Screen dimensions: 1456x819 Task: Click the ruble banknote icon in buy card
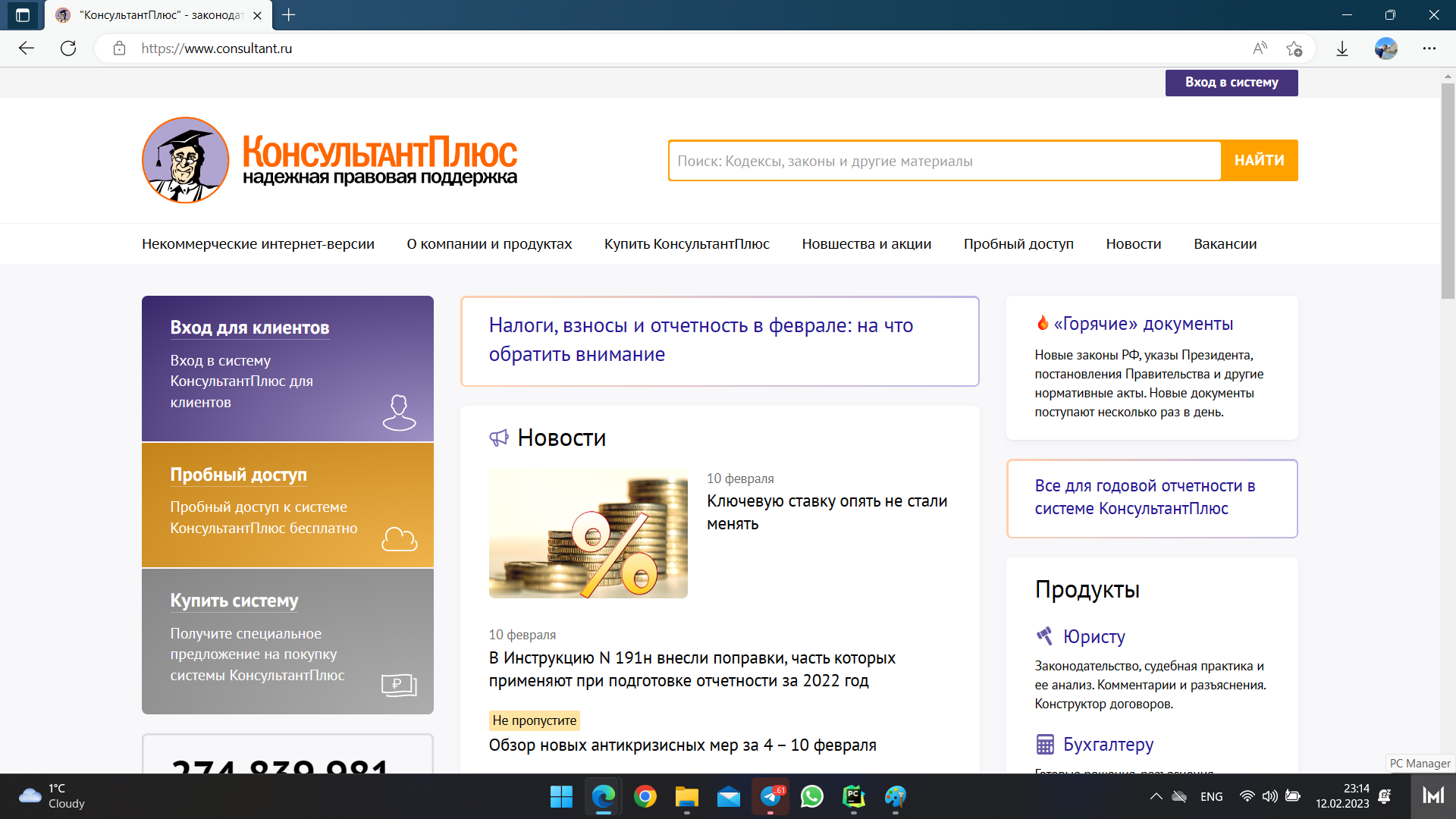[x=399, y=685]
